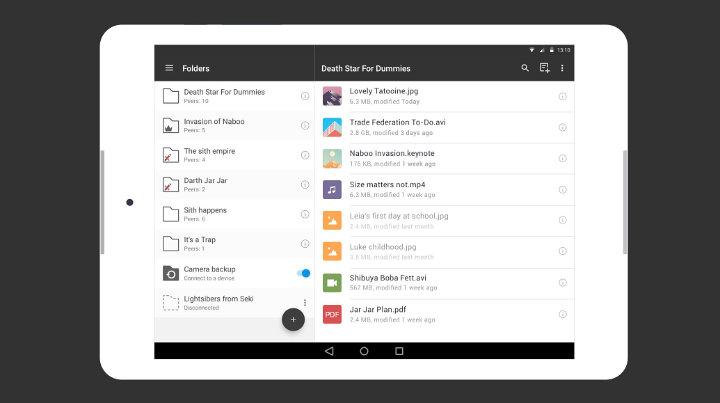The image size is (720, 403).
Task: Open the Lightsibers from Seki options menu
Action: point(305,302)
